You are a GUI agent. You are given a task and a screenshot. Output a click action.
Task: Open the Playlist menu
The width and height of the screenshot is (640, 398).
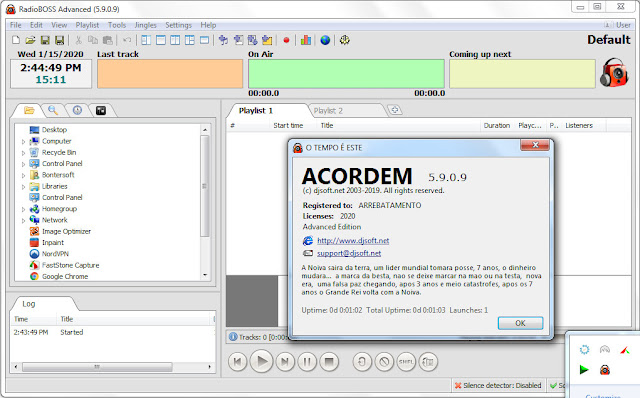pyautogui.click(x=87, y=25)
